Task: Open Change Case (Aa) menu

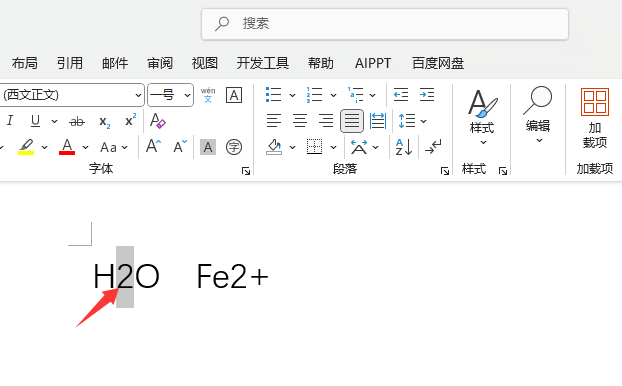Action: (x=114, y=148)
